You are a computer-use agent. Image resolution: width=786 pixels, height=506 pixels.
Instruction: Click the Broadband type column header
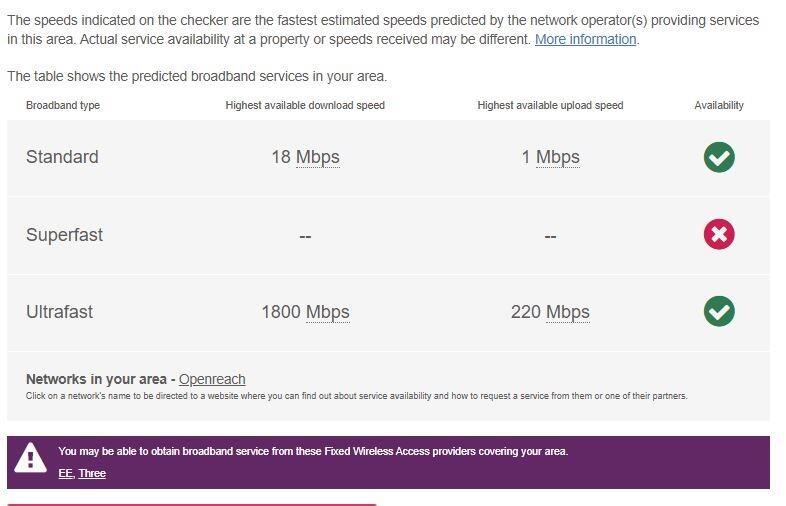[x=63, y=105]
